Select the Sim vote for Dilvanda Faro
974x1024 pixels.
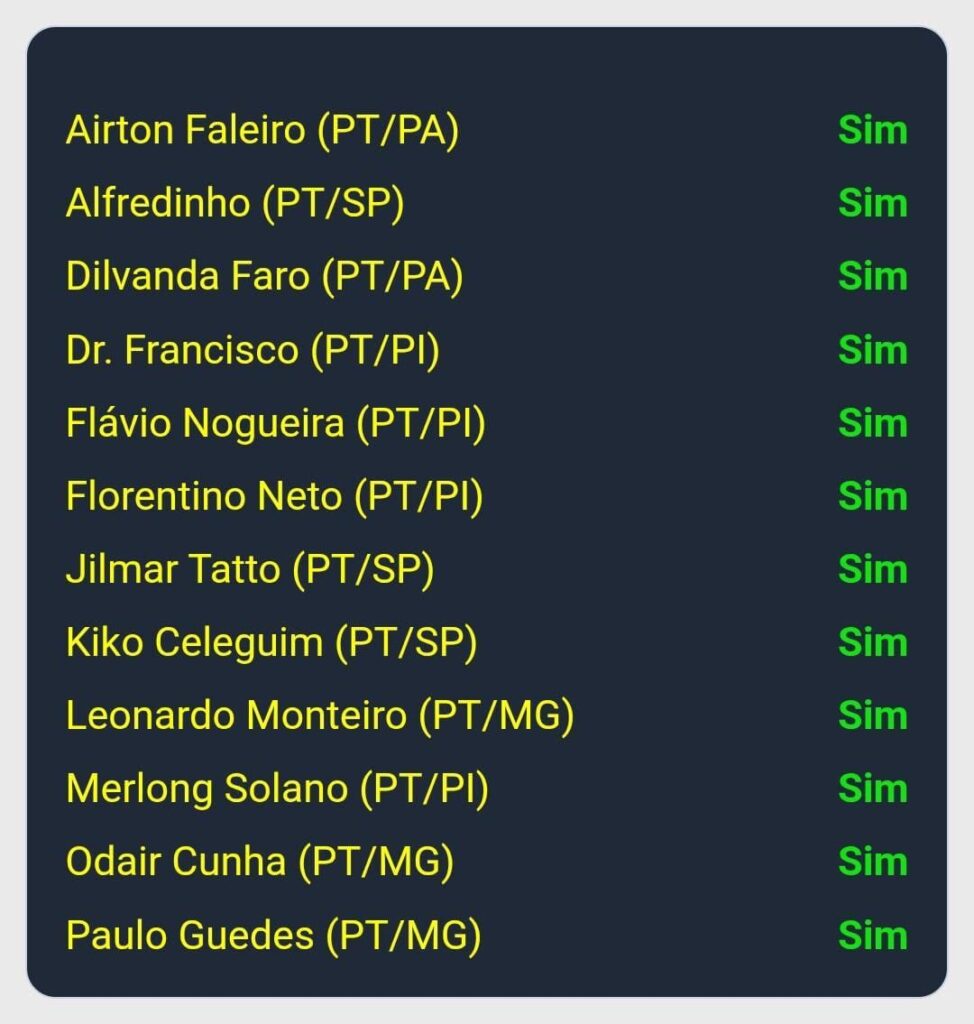872,277
